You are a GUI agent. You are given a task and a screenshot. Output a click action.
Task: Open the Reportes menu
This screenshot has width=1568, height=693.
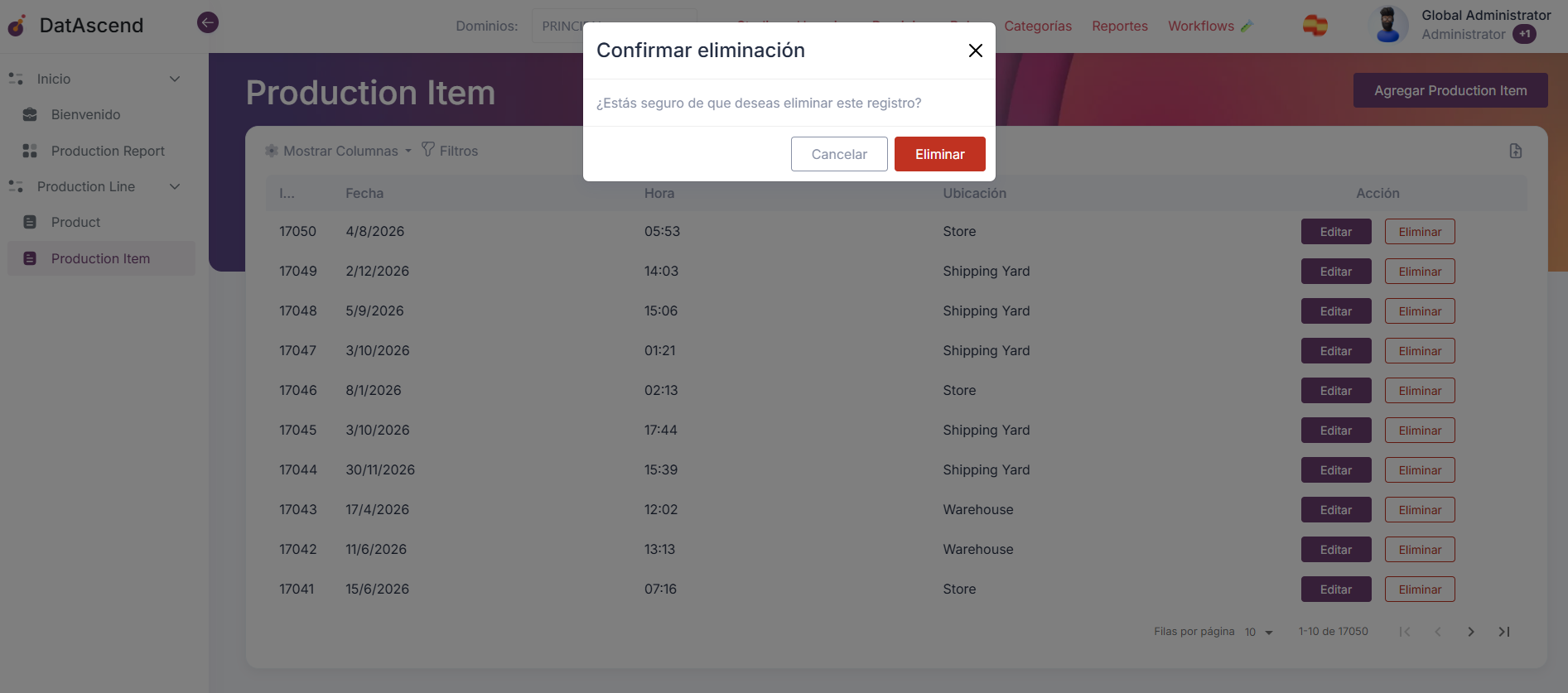tap(1120, 26)
